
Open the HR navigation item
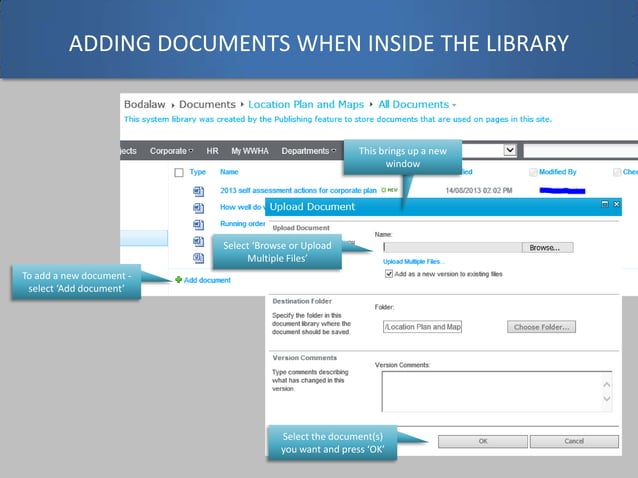212,151
